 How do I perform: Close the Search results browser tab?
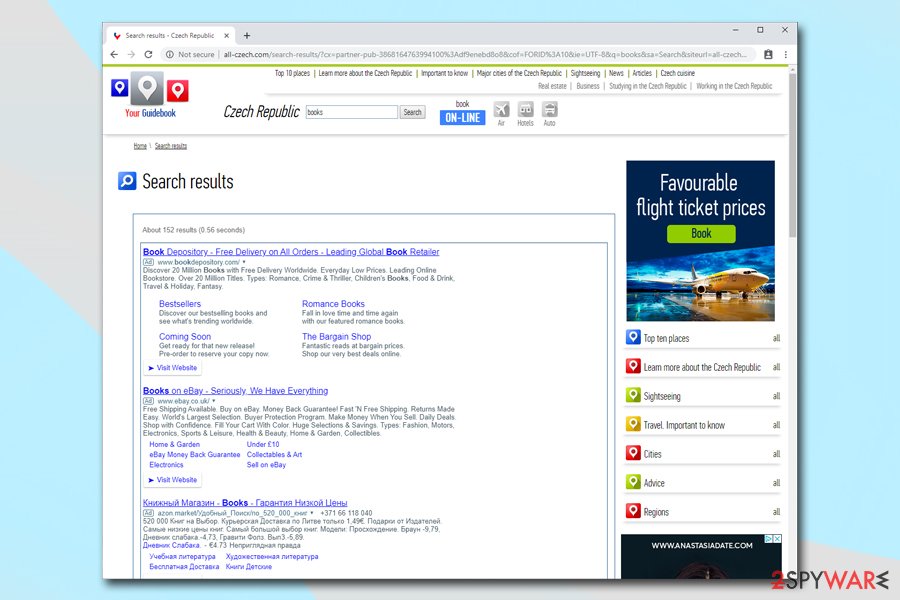(226, 36)
